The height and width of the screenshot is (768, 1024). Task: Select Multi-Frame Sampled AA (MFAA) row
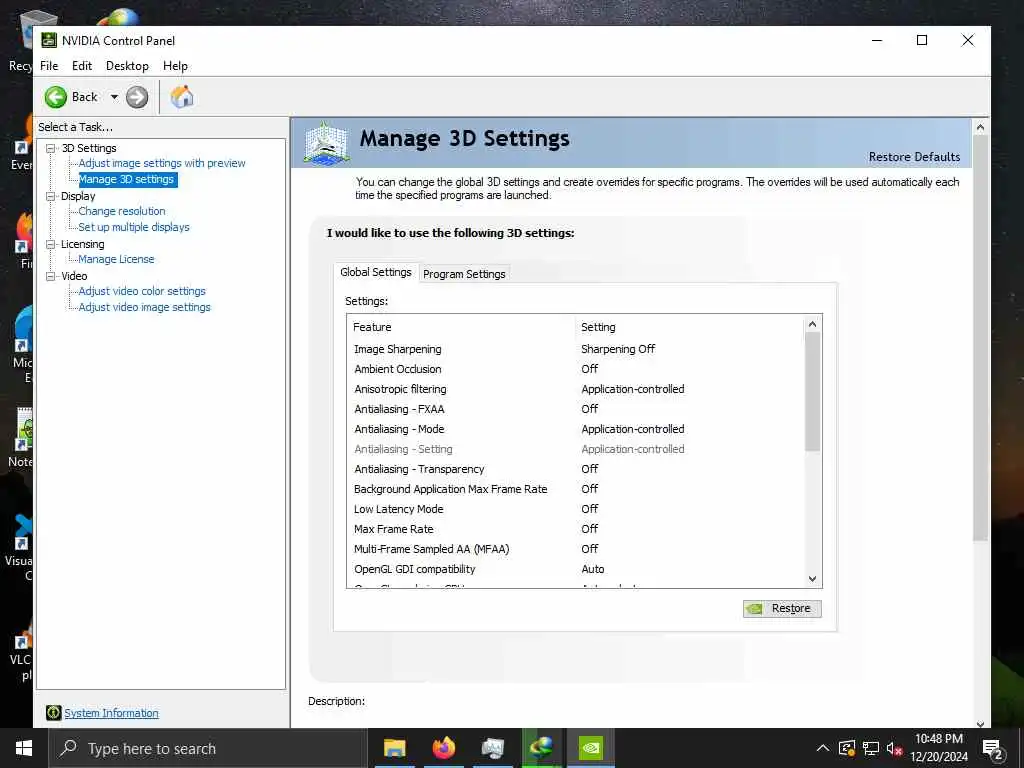pyautogui.click(x=577, y=549)
